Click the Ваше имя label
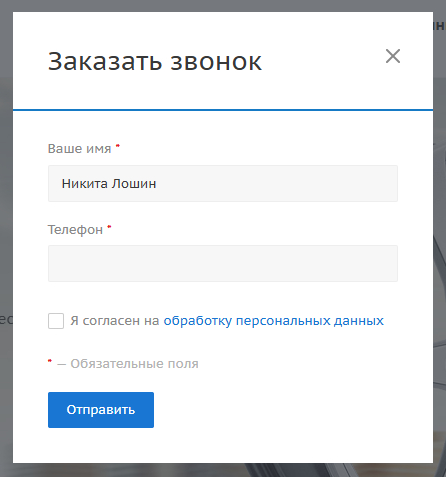This screenshot has height=477, width=446. 79,149
